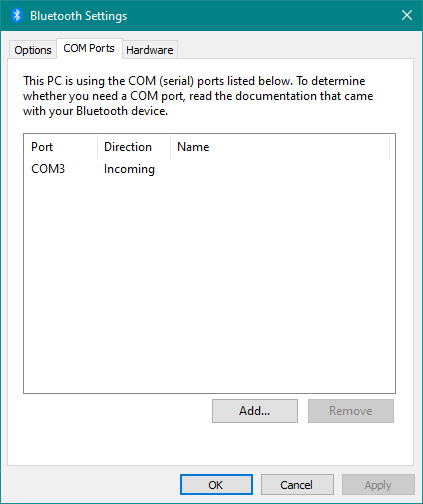Cancel the Bluetooth Settings changes
The image size is (423, 504).
(x=297, y=485)
